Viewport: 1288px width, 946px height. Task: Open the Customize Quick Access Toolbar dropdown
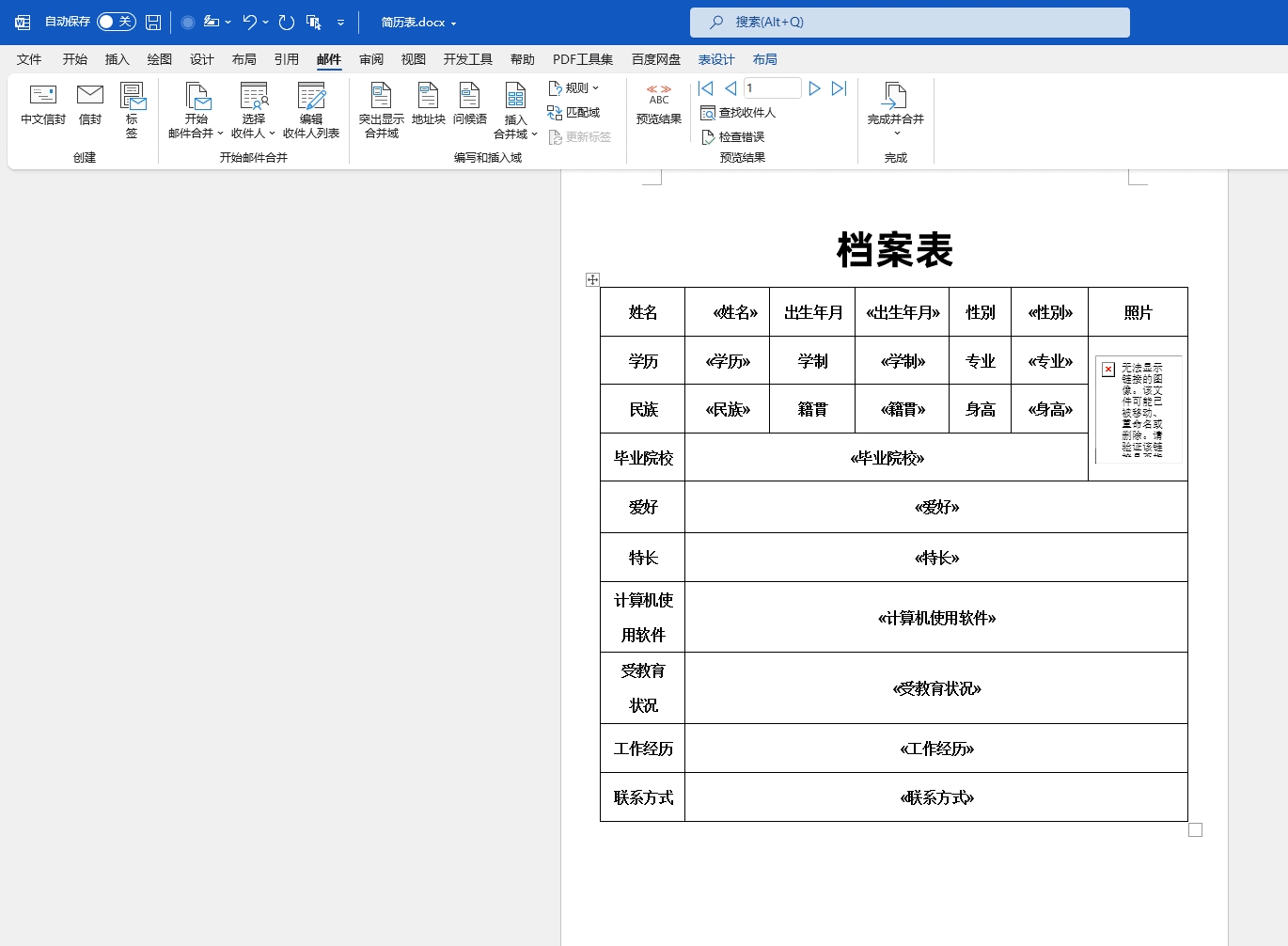340,23
